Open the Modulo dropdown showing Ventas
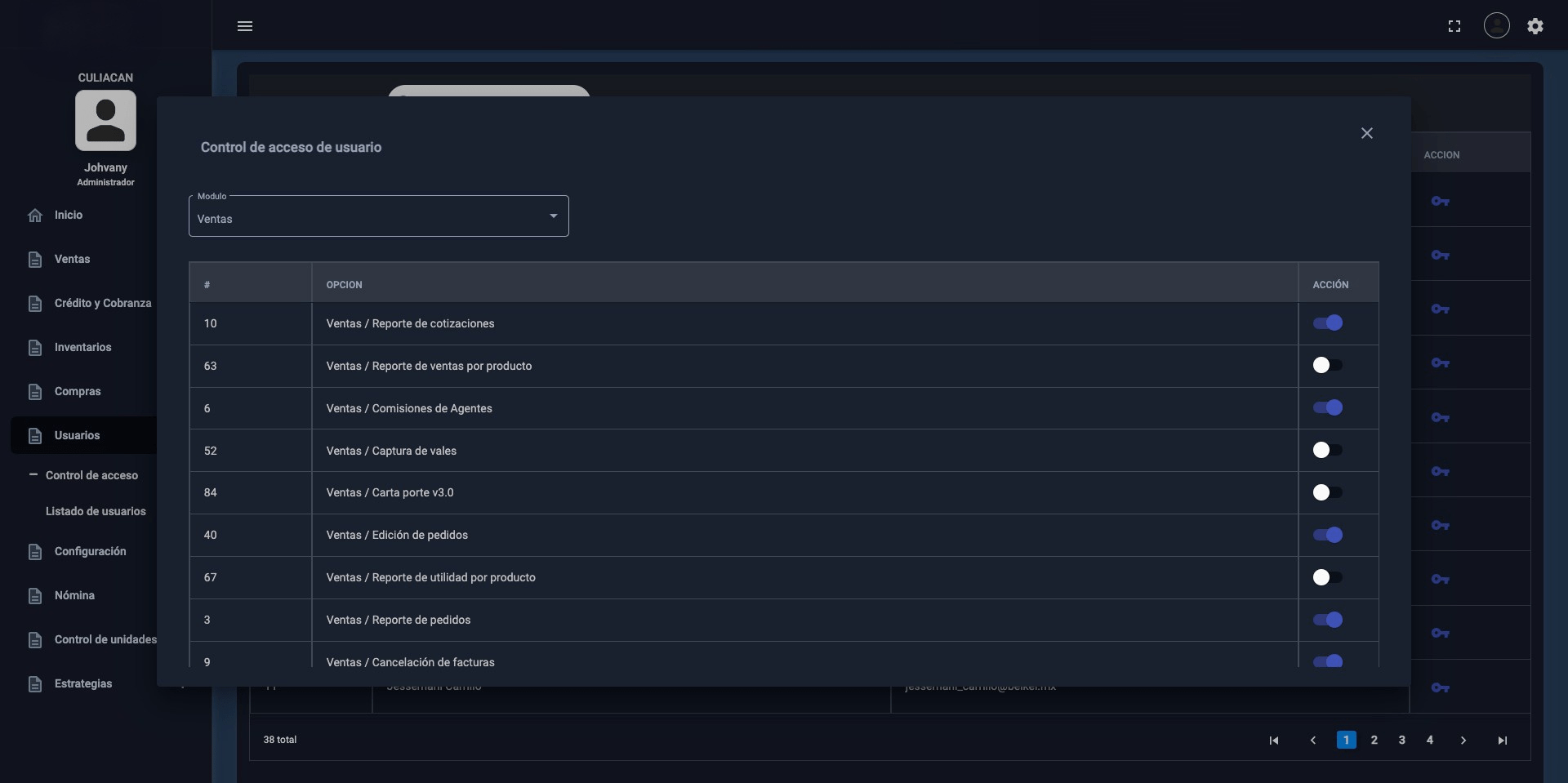 pos(378,216)
